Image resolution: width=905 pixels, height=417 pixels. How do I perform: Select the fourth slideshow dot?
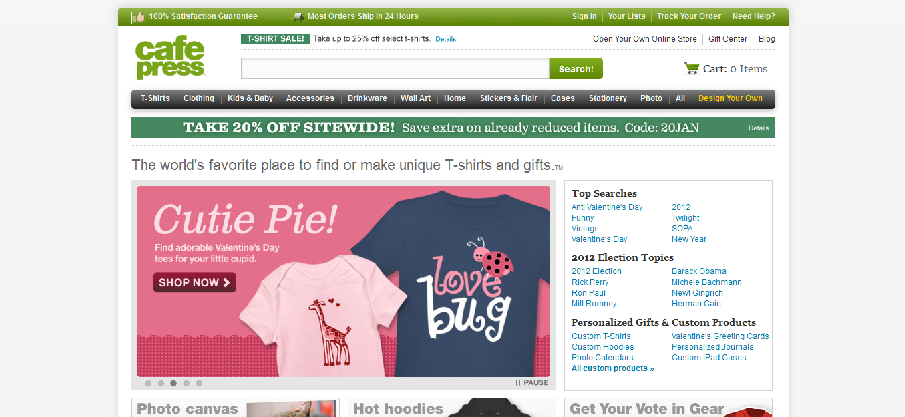tap(186, 383)
